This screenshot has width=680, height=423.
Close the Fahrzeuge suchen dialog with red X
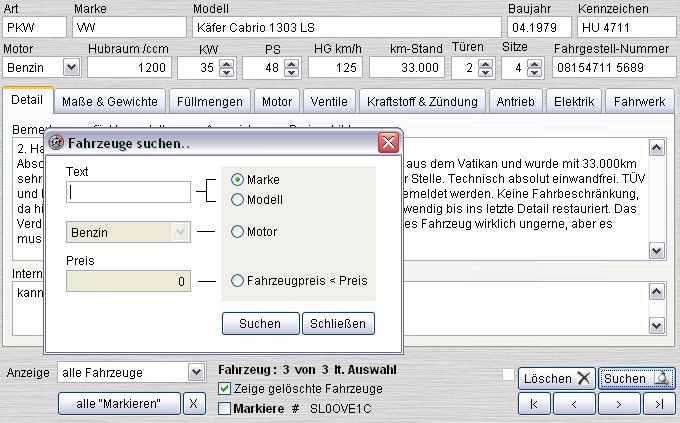[389, 143]
